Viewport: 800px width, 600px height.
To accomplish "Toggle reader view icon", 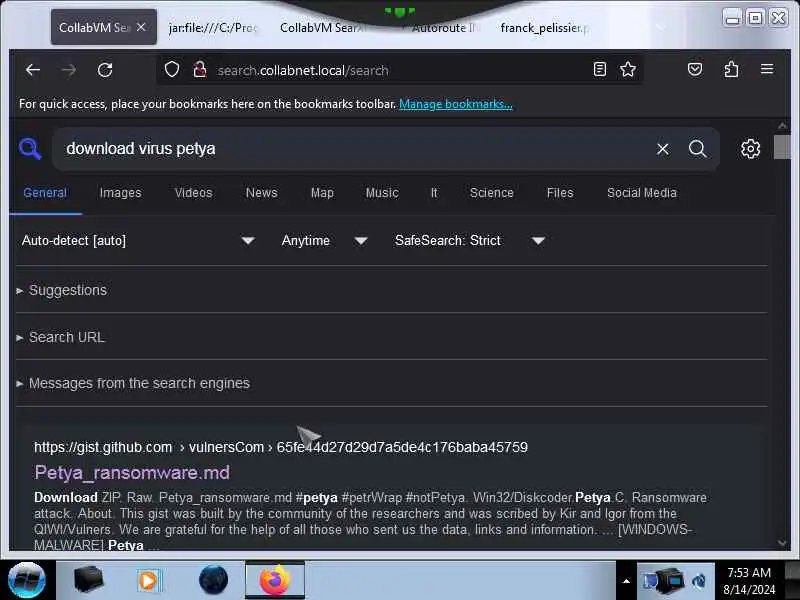I will click(x=600, y=69).
